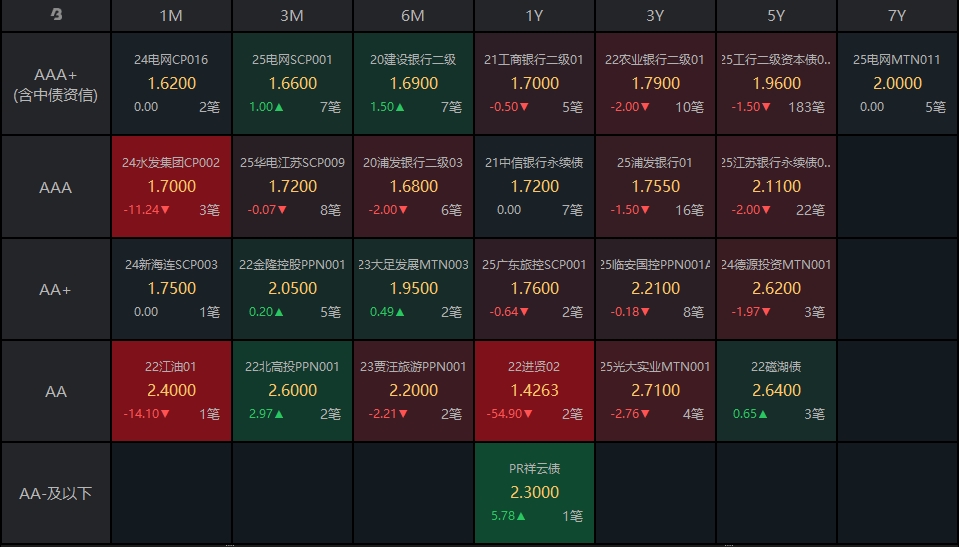The image size is (959, 547).
Task: Open the 25电网SCP001 bond cell
Action: click(292, 84)
